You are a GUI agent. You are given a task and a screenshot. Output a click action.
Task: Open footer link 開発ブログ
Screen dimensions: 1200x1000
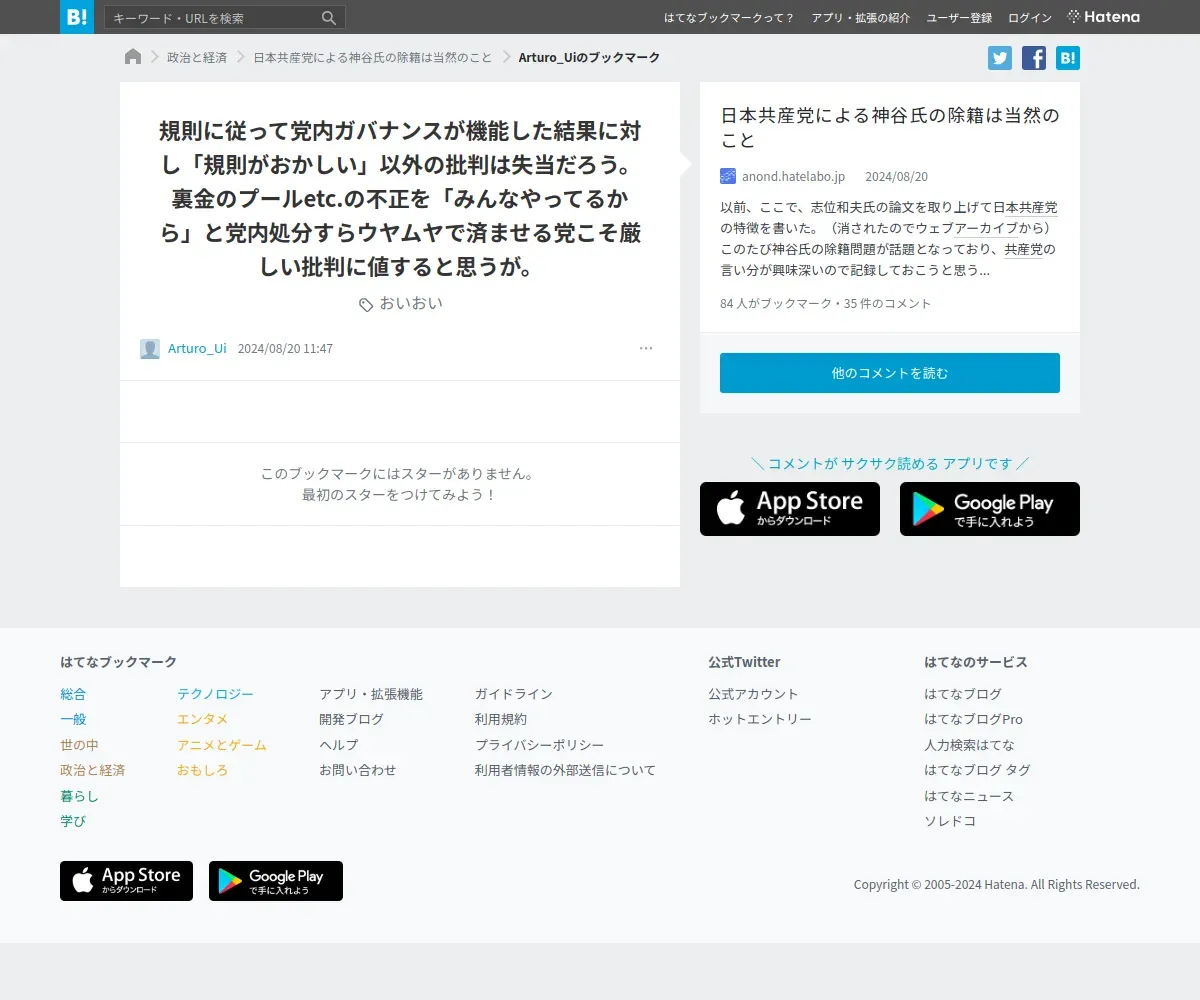click(x=351, y=719)
